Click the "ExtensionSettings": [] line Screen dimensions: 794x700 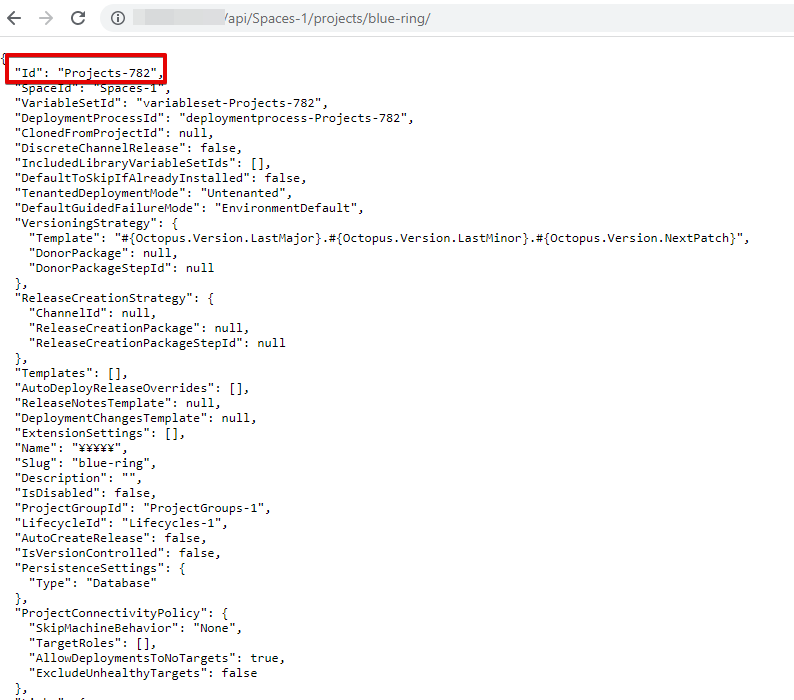click(x=100, y=434)
